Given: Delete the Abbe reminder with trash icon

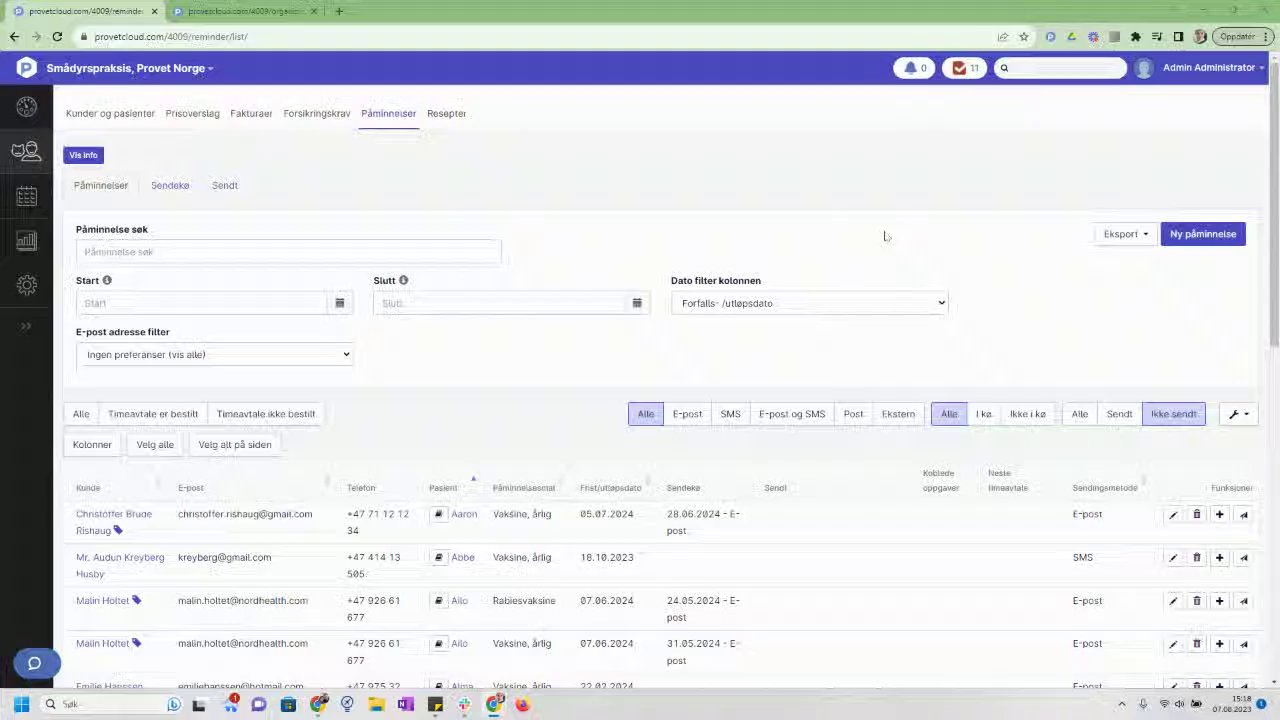Looking at the screenshot, I should pos(1196,558).
